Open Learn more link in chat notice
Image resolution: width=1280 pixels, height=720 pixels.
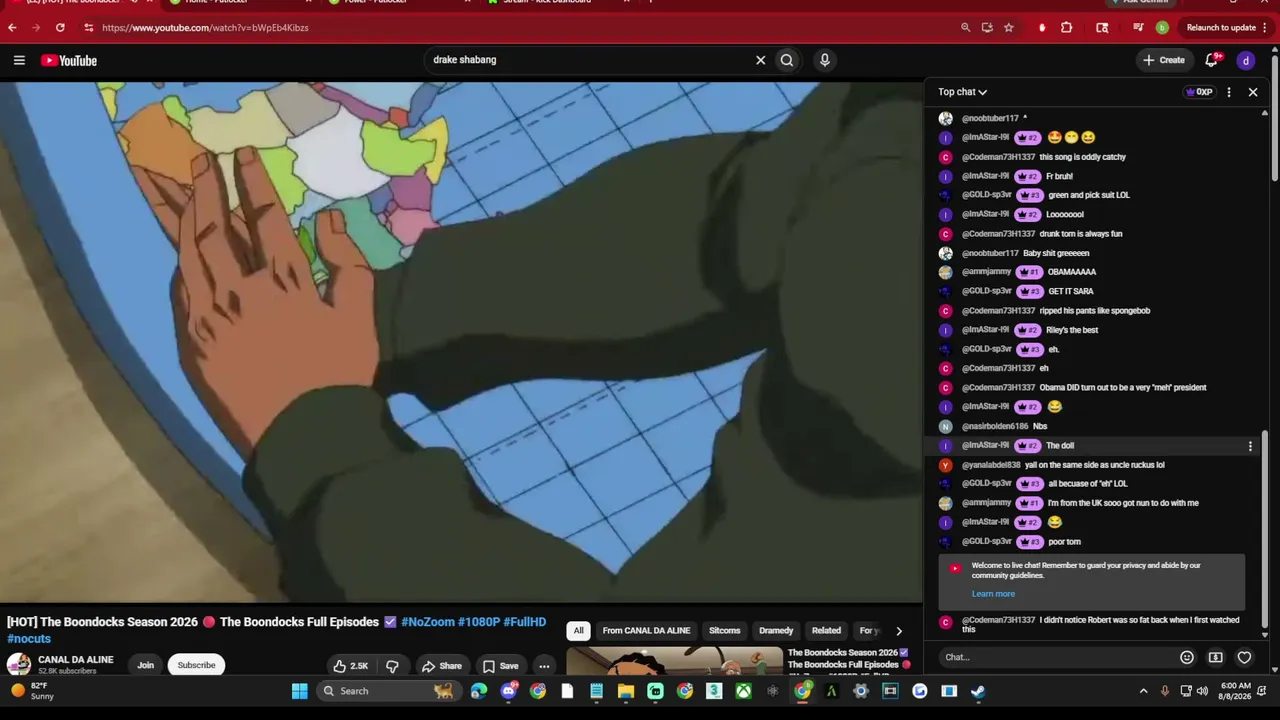[993, 594]
